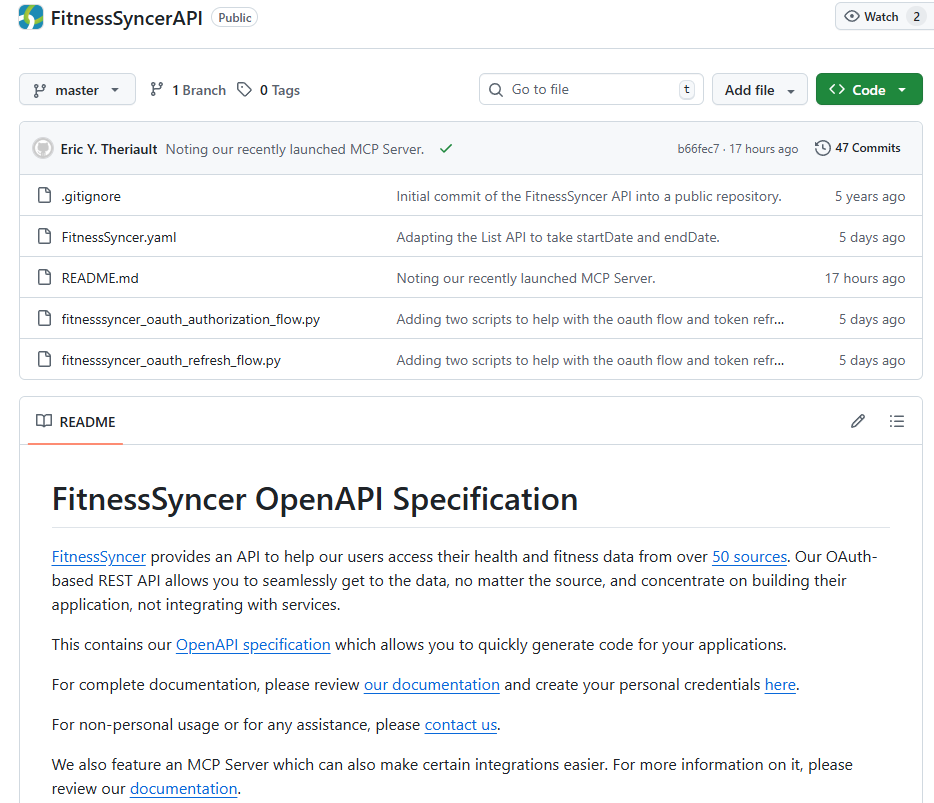Click the Watch eye button

871,17
